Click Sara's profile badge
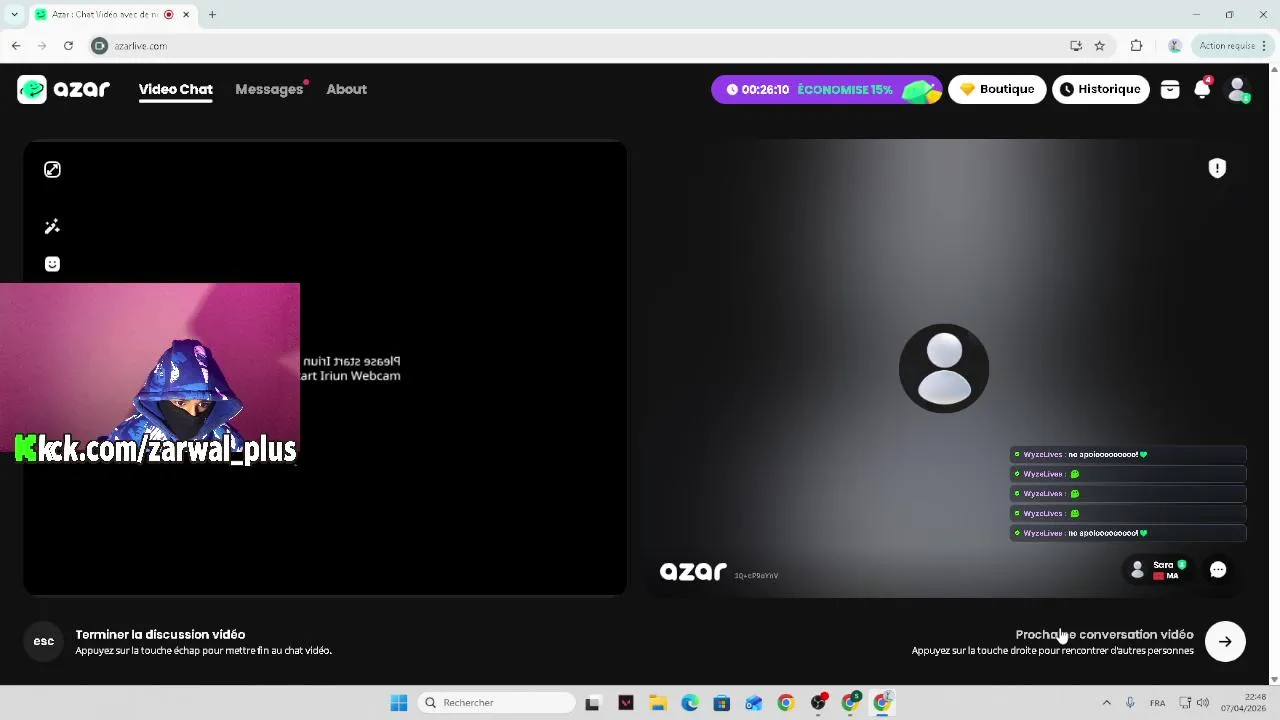The width and height of the screenshot is (1280, 720). tap(1157, 569)
